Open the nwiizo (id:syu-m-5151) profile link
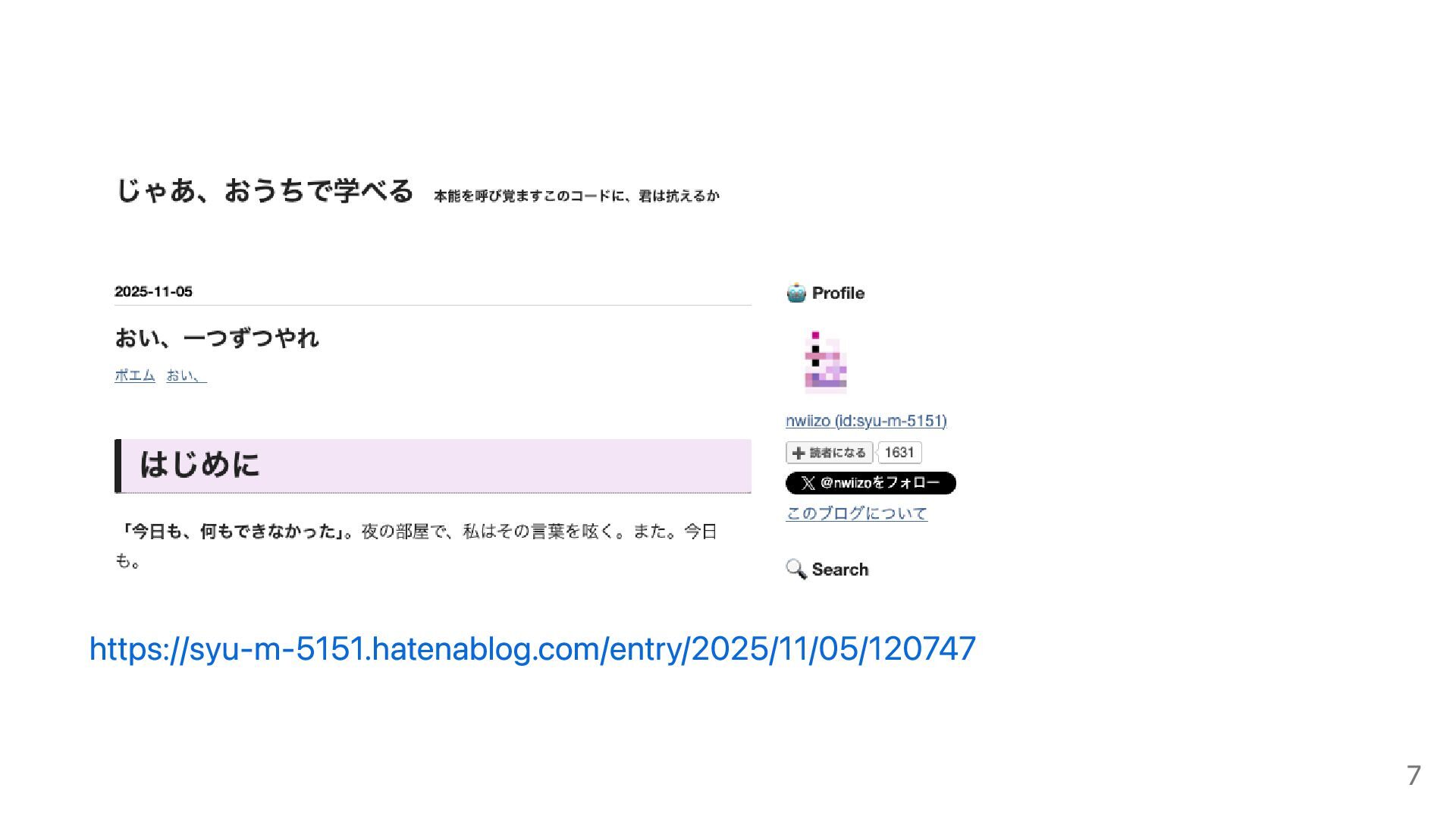Screen dimensions: 1456x819 pos(866,421)
